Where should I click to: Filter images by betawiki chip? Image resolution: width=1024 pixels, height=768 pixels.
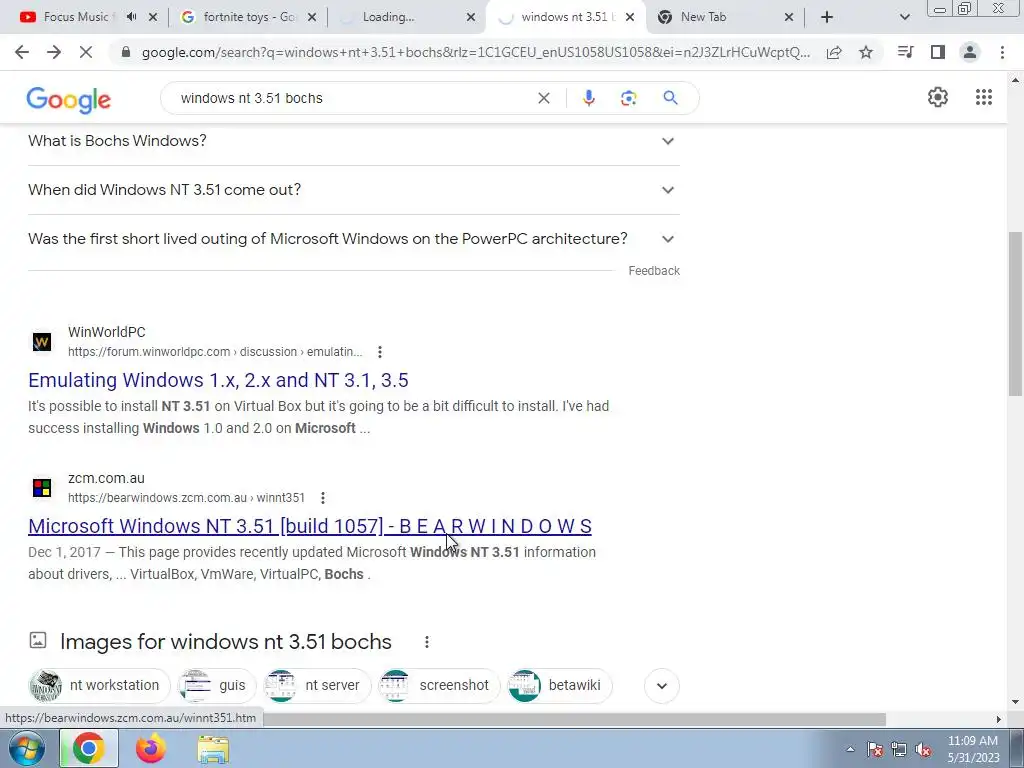pos(560,686)
